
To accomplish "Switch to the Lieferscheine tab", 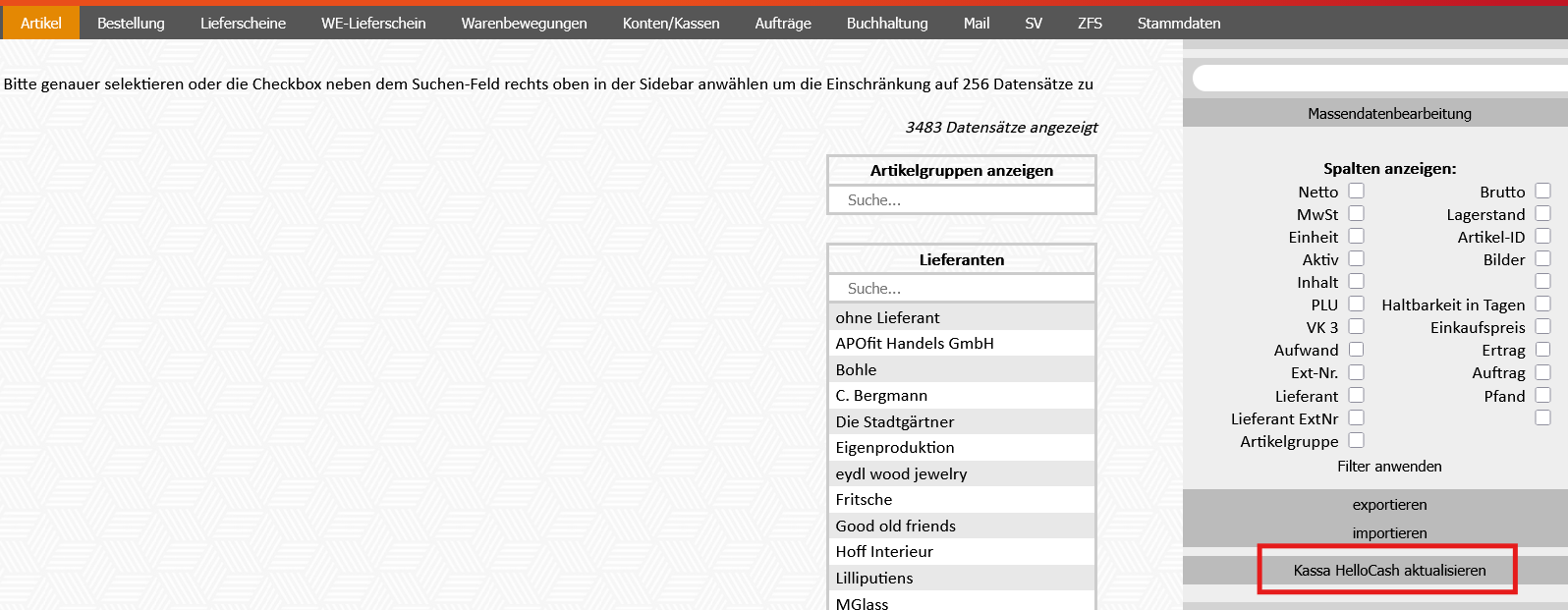I will point(243,23).
